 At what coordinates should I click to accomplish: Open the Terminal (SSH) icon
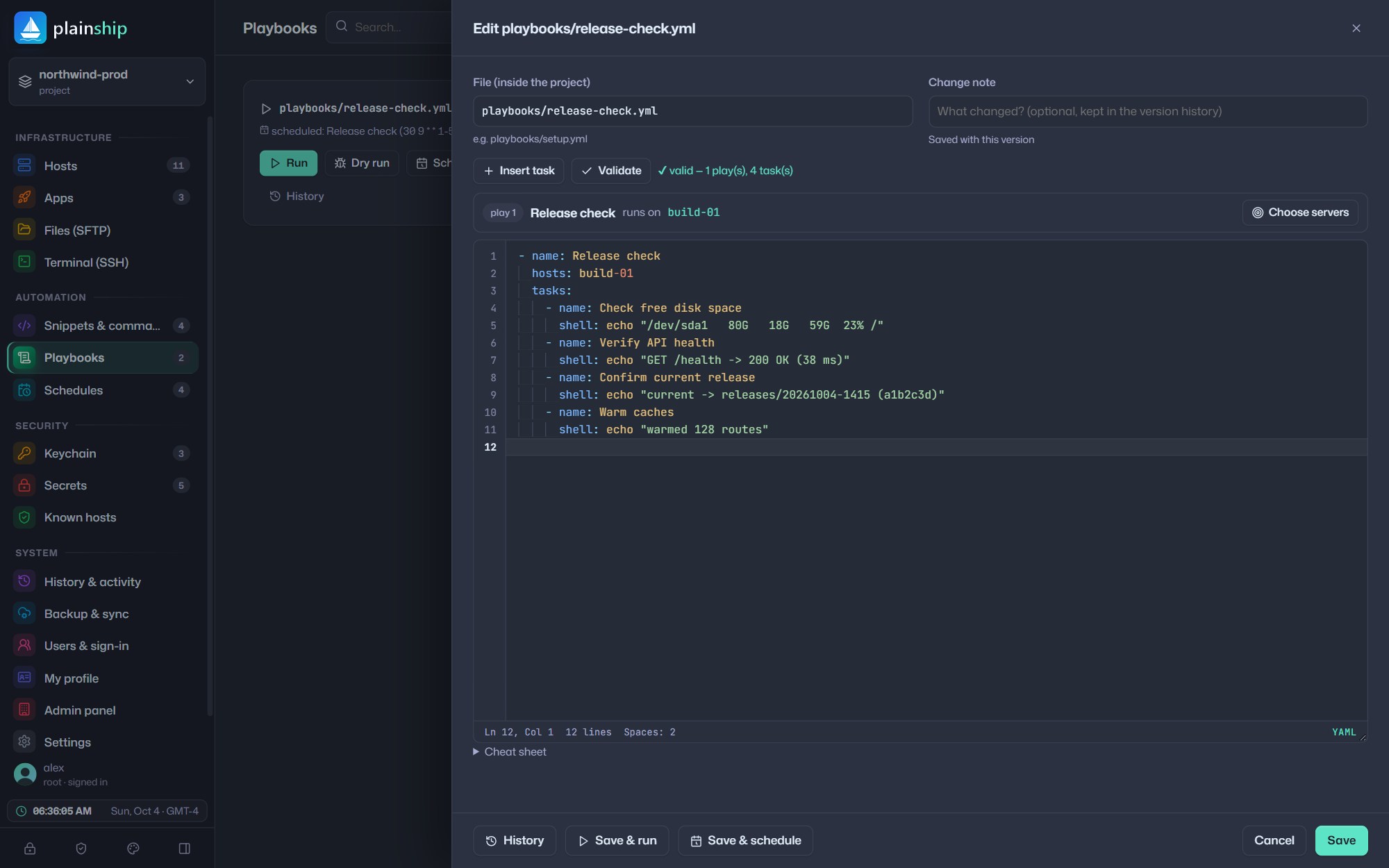tap(24, 262)
